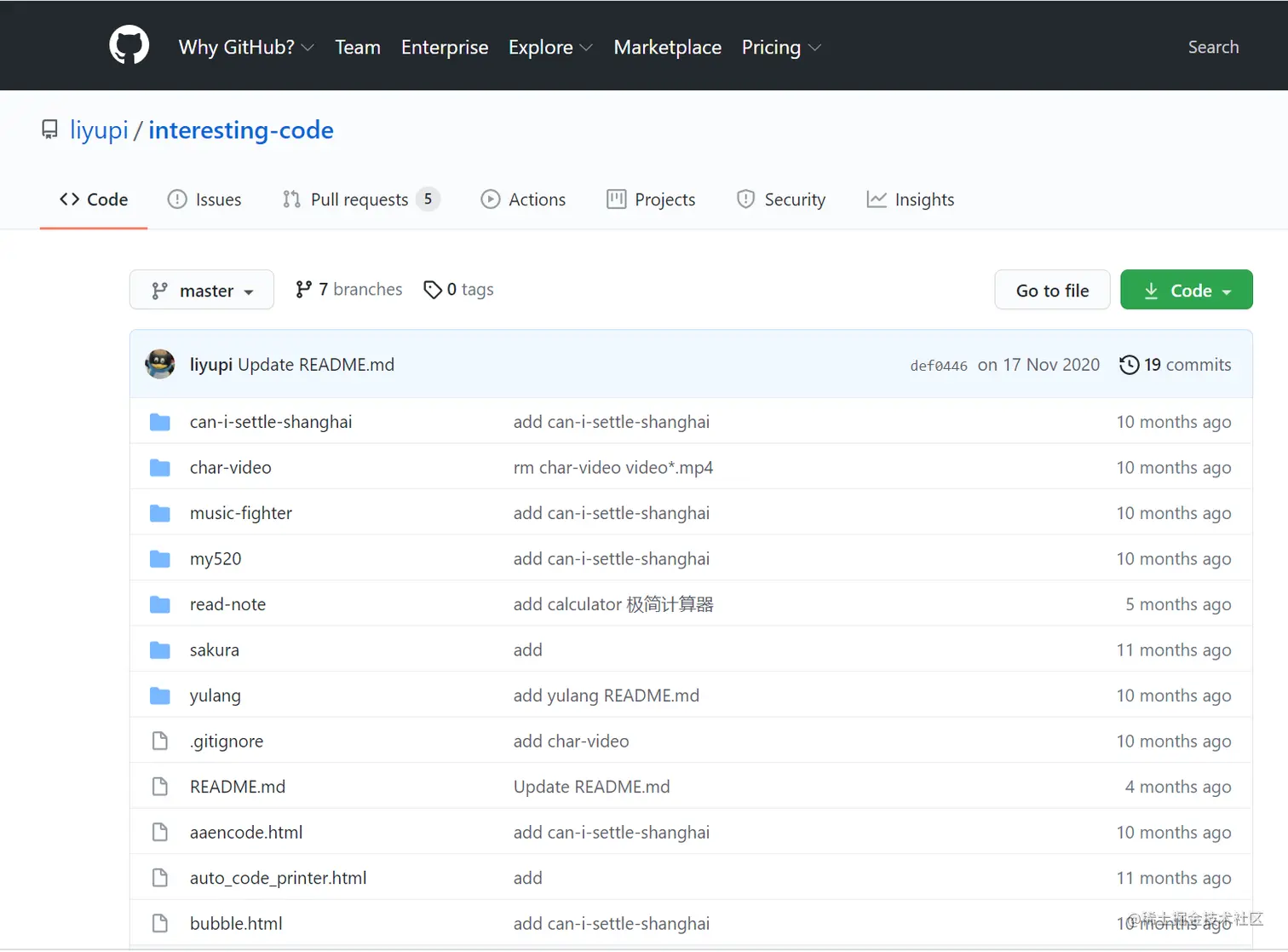Click the commits history clock icon
The height and width of the screenshot is (952, 1288).
click(x=1129, y=365)
